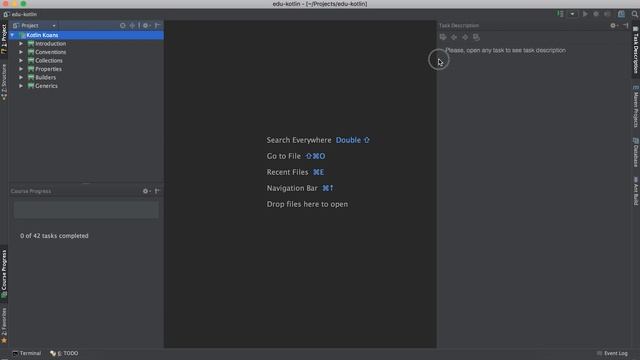The height and width of the screenshot is (360, 640).
Task: Collapse the Kotlin Koans root node
Action: click(x=13, y=35)
